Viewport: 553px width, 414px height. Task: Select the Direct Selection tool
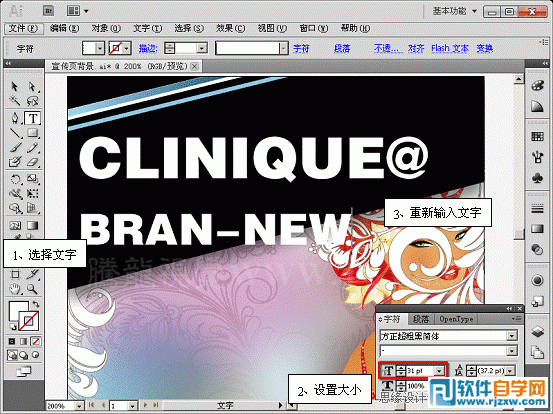click(x=32, y=86)
